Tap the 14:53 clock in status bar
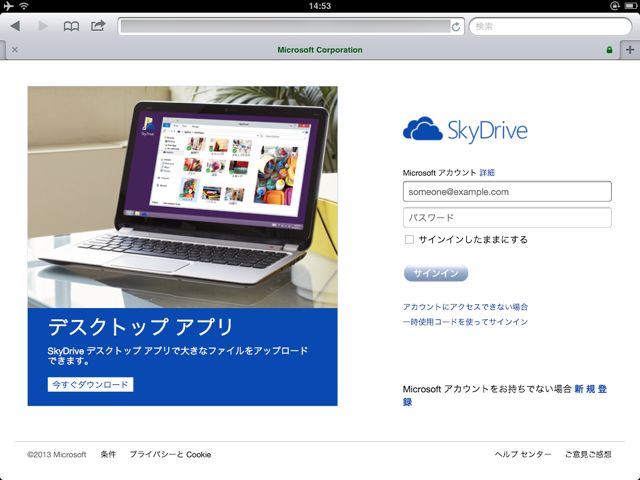Screen dimensions: 640x480 [320, 6]
